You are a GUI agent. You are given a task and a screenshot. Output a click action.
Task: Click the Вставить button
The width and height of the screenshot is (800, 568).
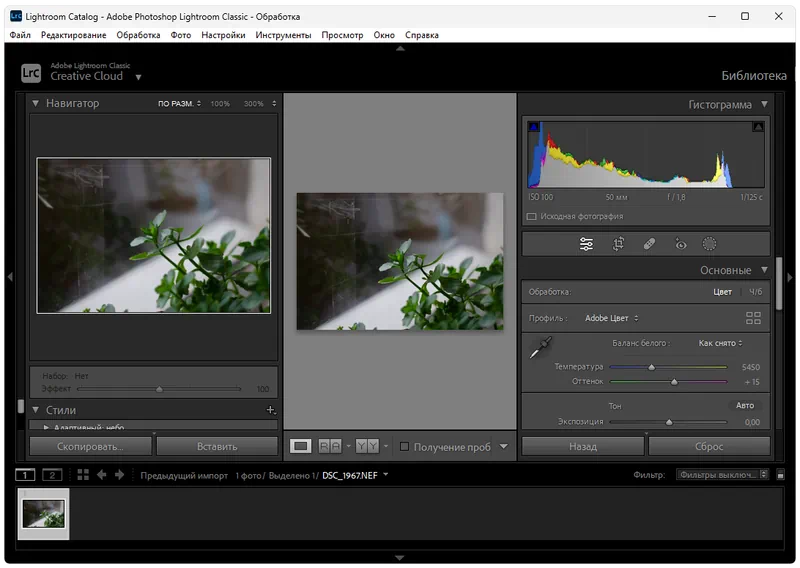(x=217, y=447)
